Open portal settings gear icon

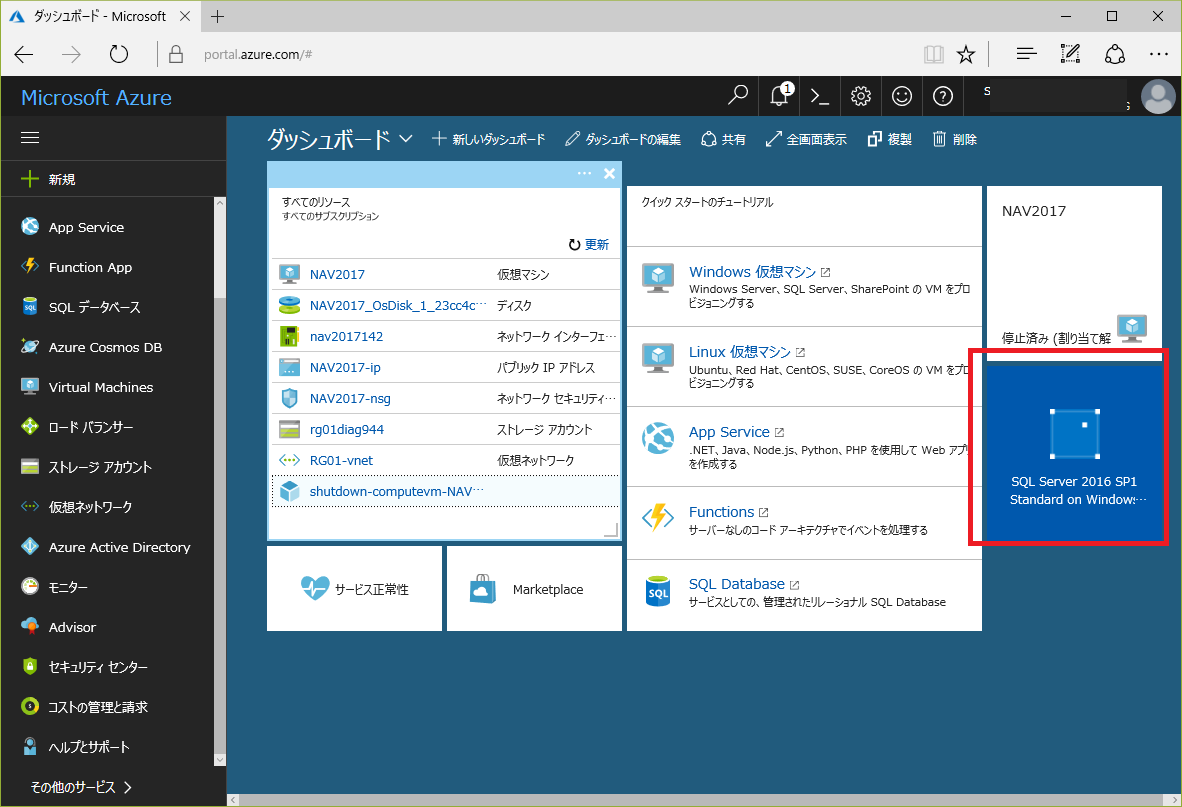click(861, 96)
